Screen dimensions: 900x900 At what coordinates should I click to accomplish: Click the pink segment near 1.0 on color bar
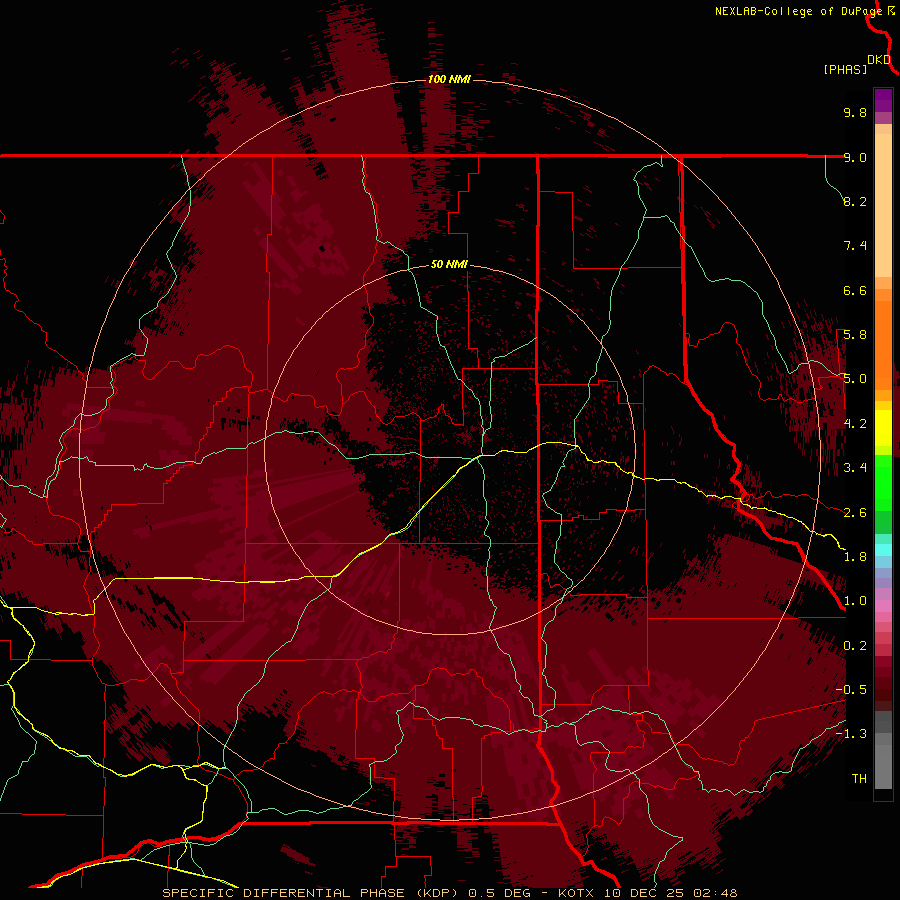[x=883, y=606]
